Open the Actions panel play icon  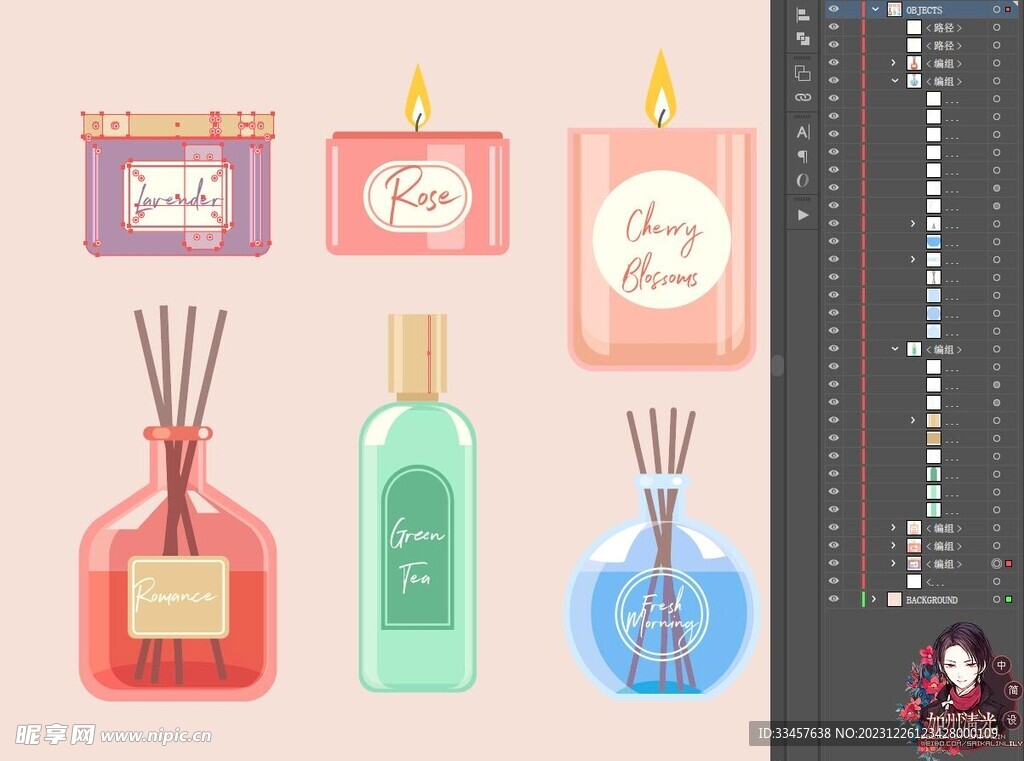[x=803, y=215]
